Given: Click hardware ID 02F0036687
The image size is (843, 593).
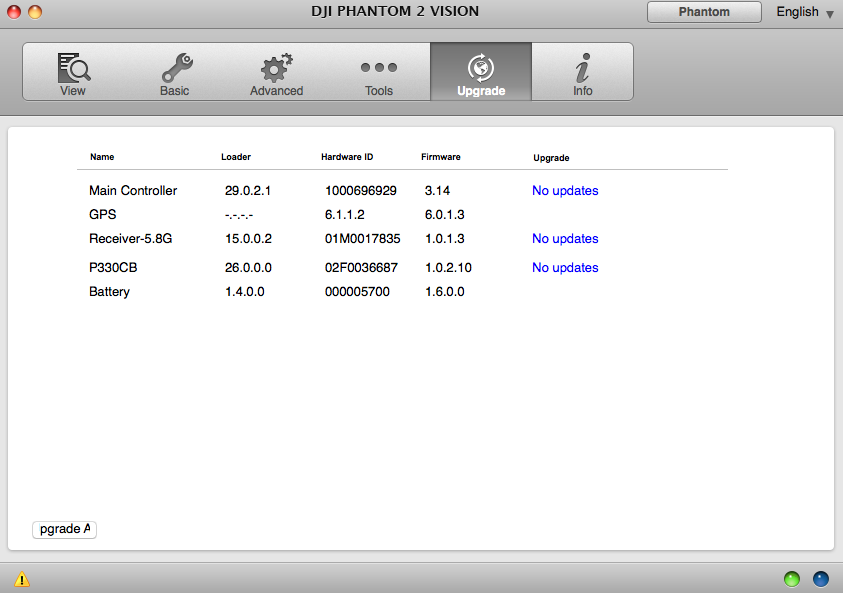Looking at the screenshot, I should click(361, 268).
